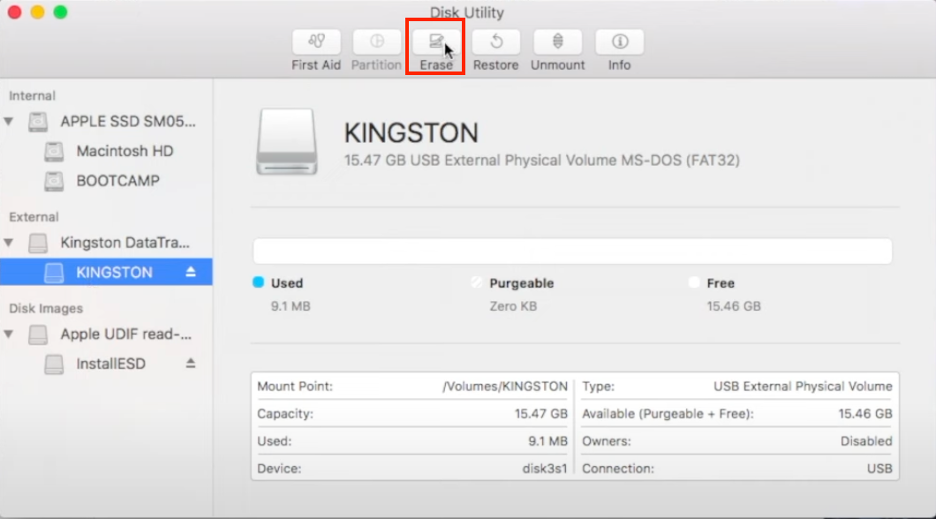Click the Purgeable legend swatch

coord(476,282)
